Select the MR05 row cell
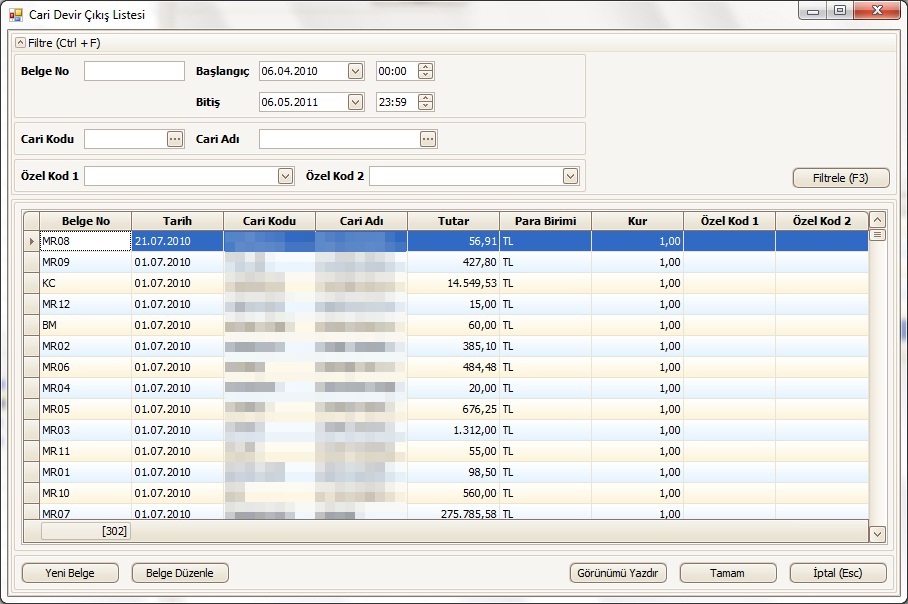This screenshot has height=604, width=908. pyautogui.click(x=86, y=409)
